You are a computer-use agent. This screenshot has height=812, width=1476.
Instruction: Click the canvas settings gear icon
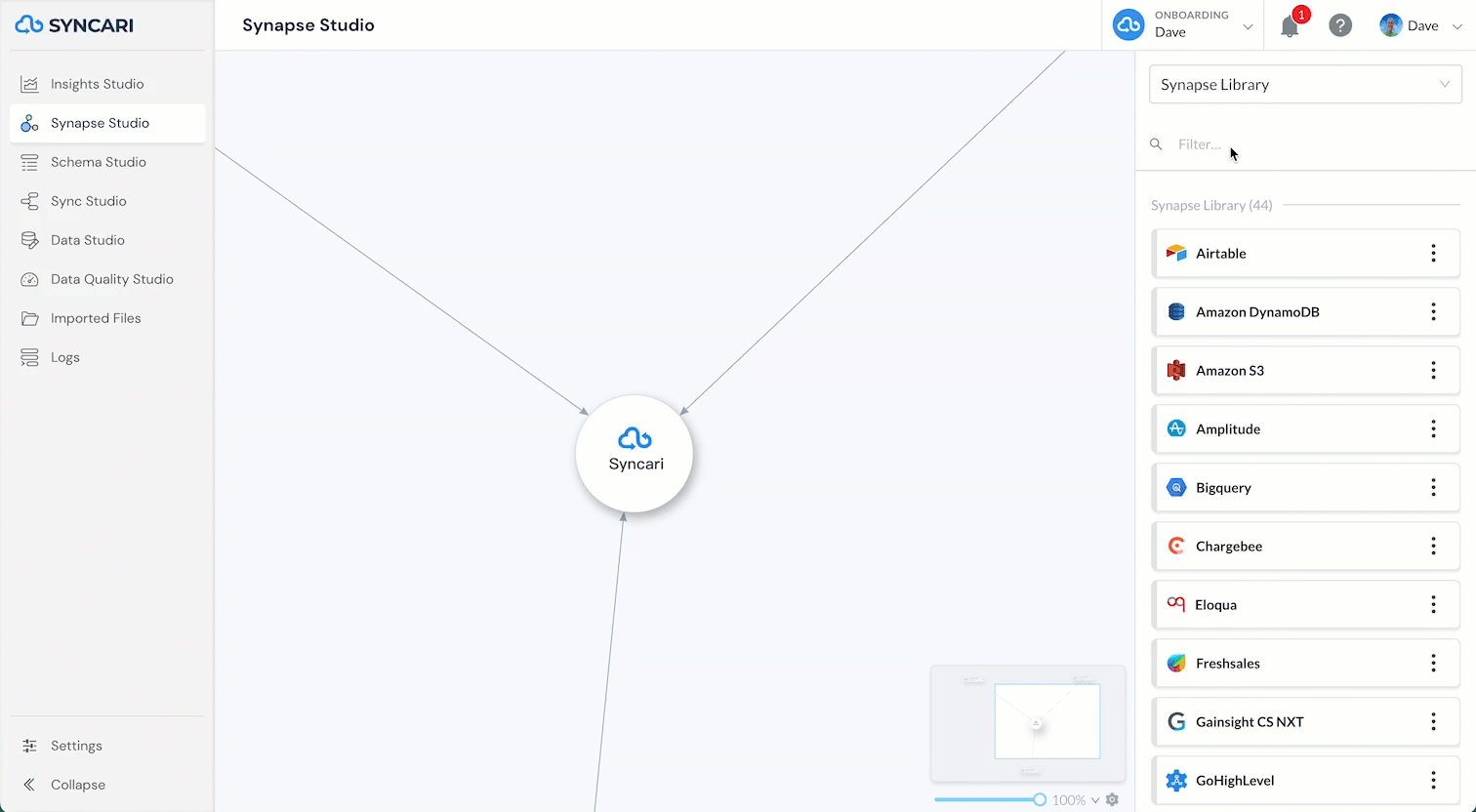(x=1112, y=799)
